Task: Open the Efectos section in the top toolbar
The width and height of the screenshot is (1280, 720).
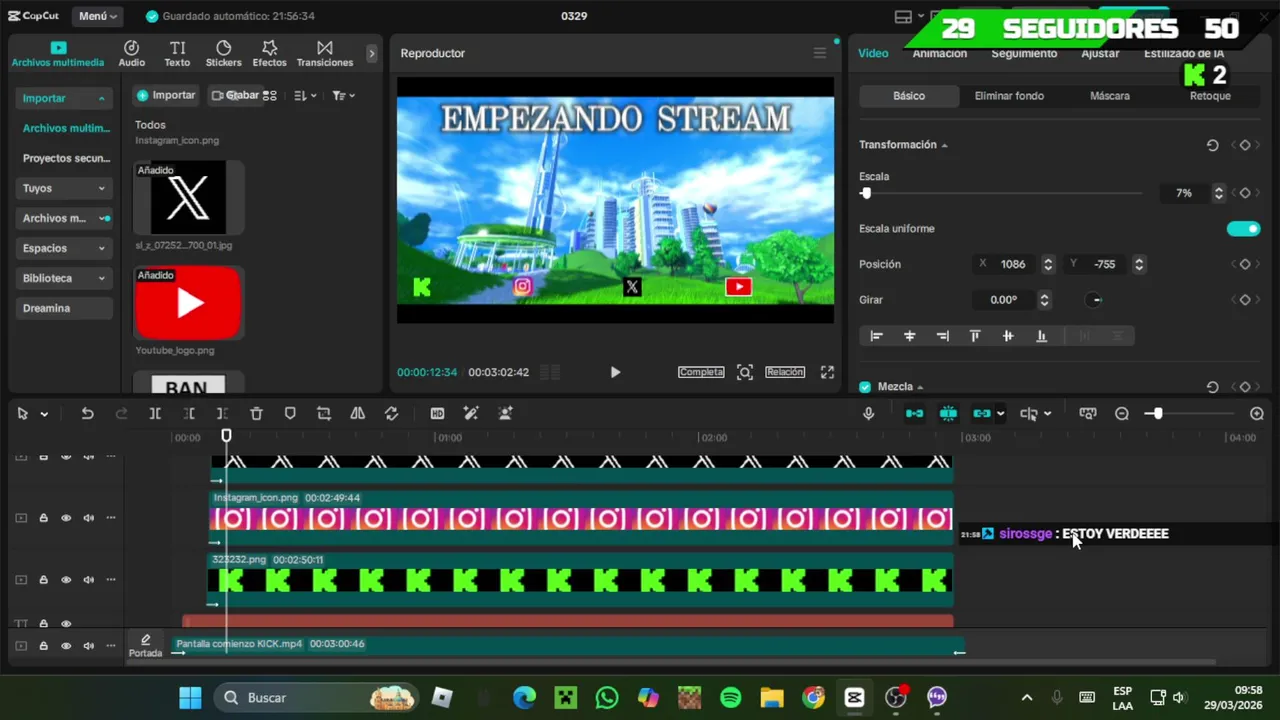Action: click(x=269, y=54)
